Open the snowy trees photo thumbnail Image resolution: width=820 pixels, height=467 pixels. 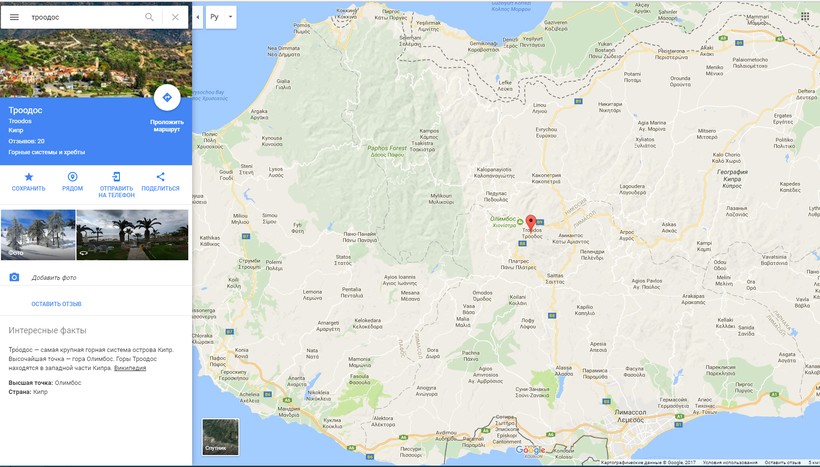tap(38, 234)
